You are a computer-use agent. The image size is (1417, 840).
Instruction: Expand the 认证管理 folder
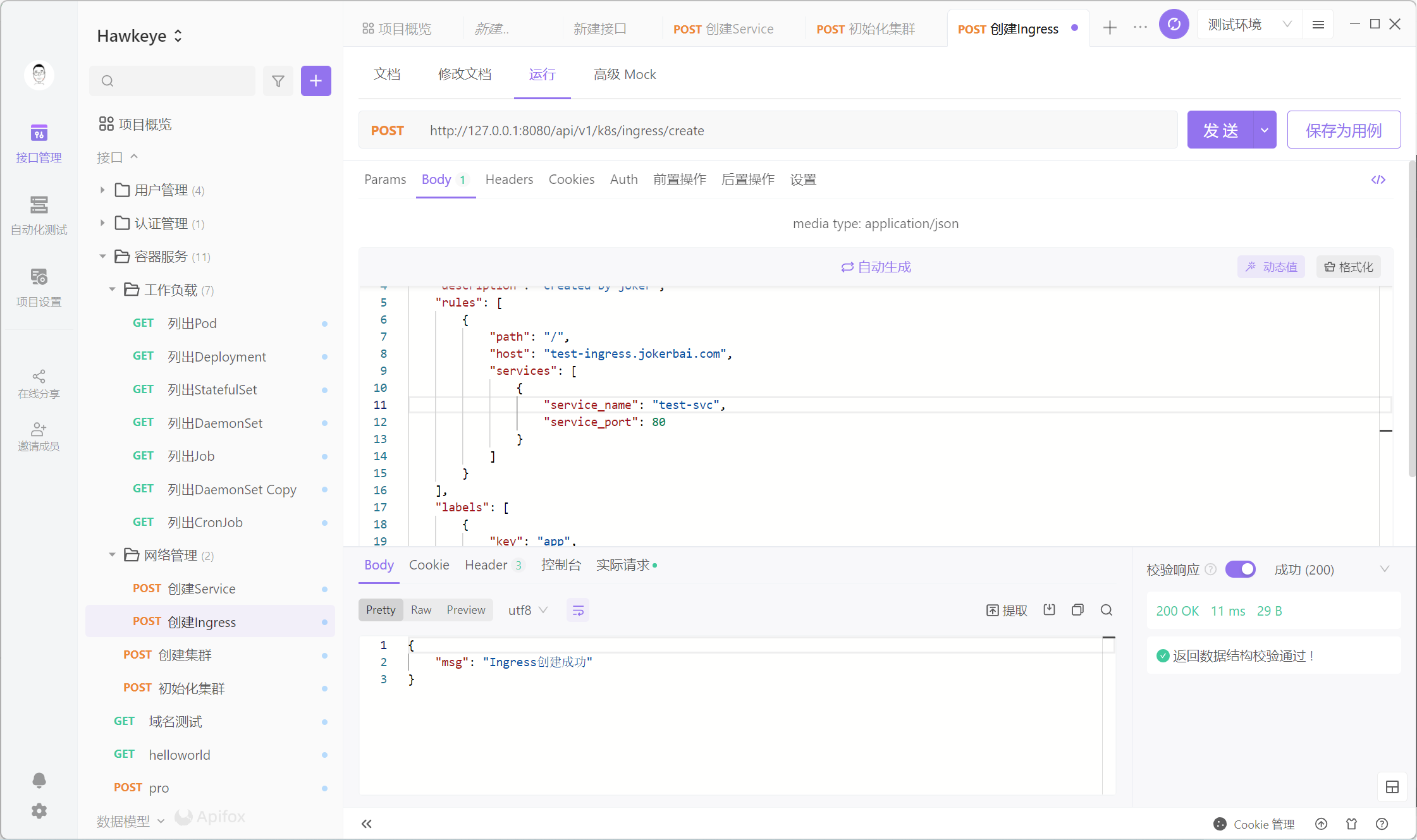pos(102,223)
